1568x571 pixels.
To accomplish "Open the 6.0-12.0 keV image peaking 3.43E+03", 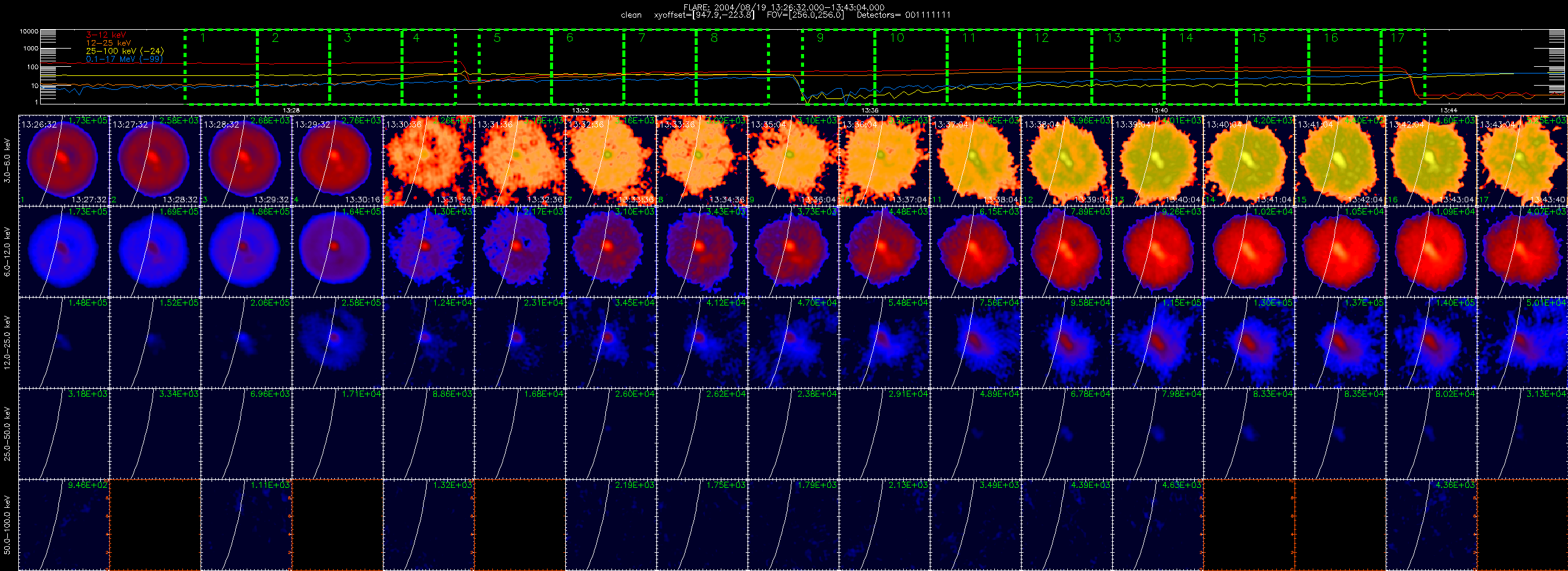I will click(702, 251).
